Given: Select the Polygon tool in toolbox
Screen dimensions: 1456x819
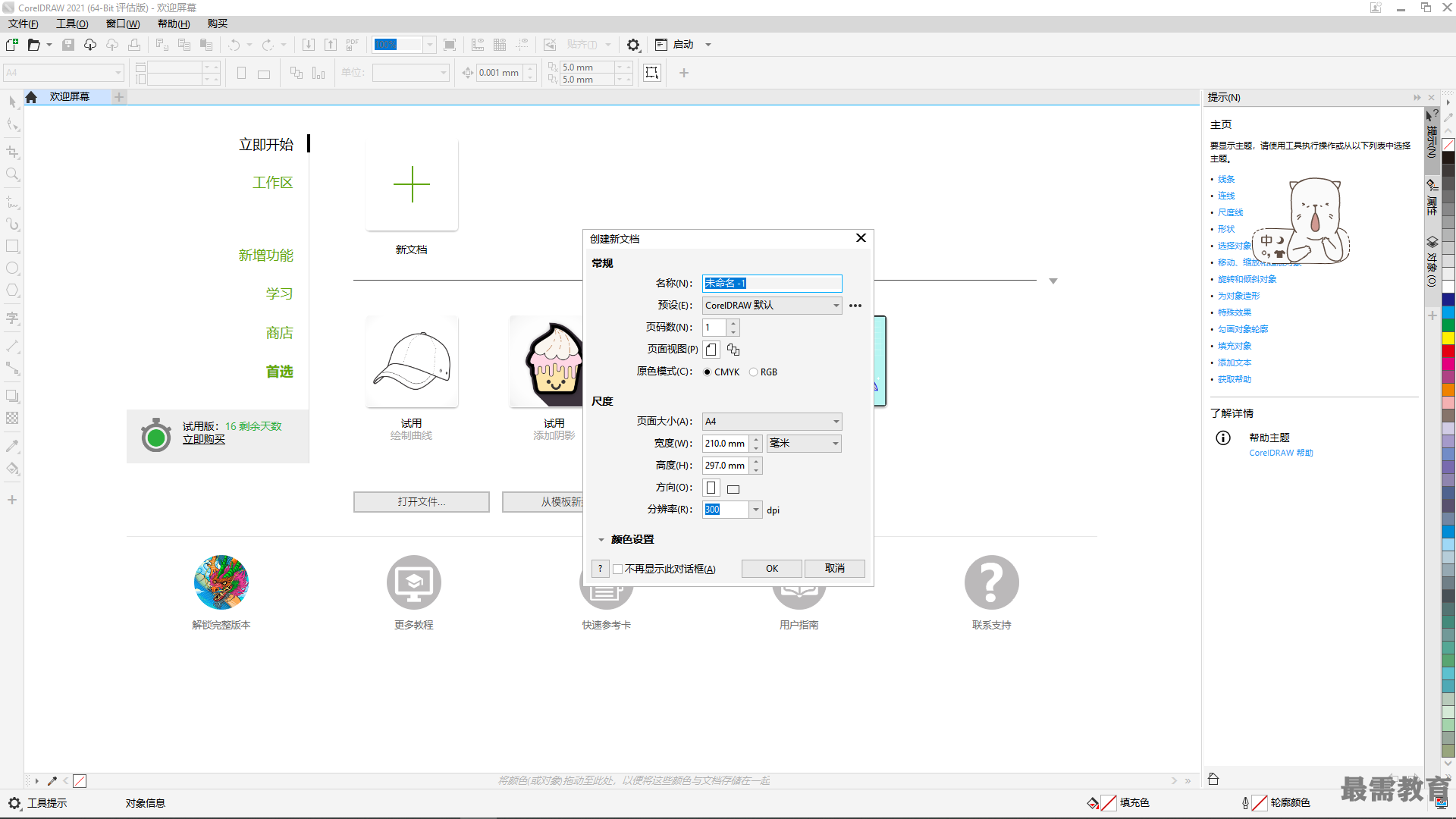Looking at the screenshot, I should 12,290.
